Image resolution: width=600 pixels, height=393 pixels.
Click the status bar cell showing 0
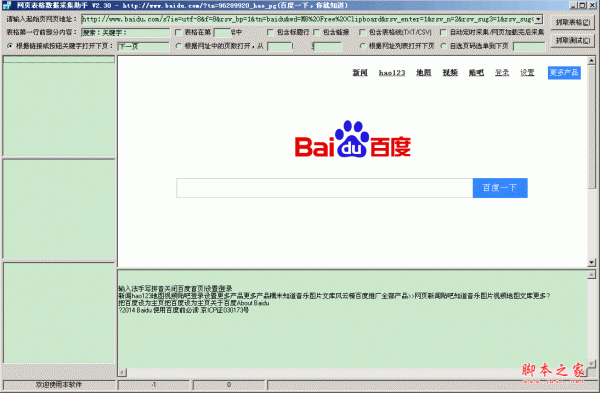pos(228,385)
